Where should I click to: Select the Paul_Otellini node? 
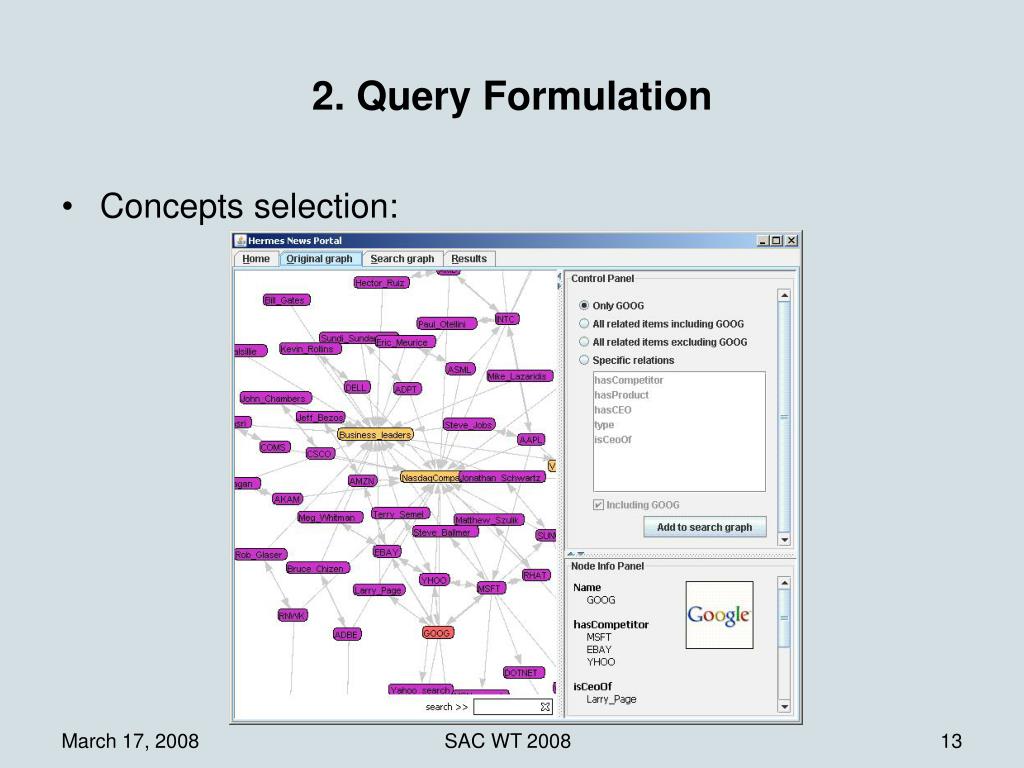pos(447,324)
